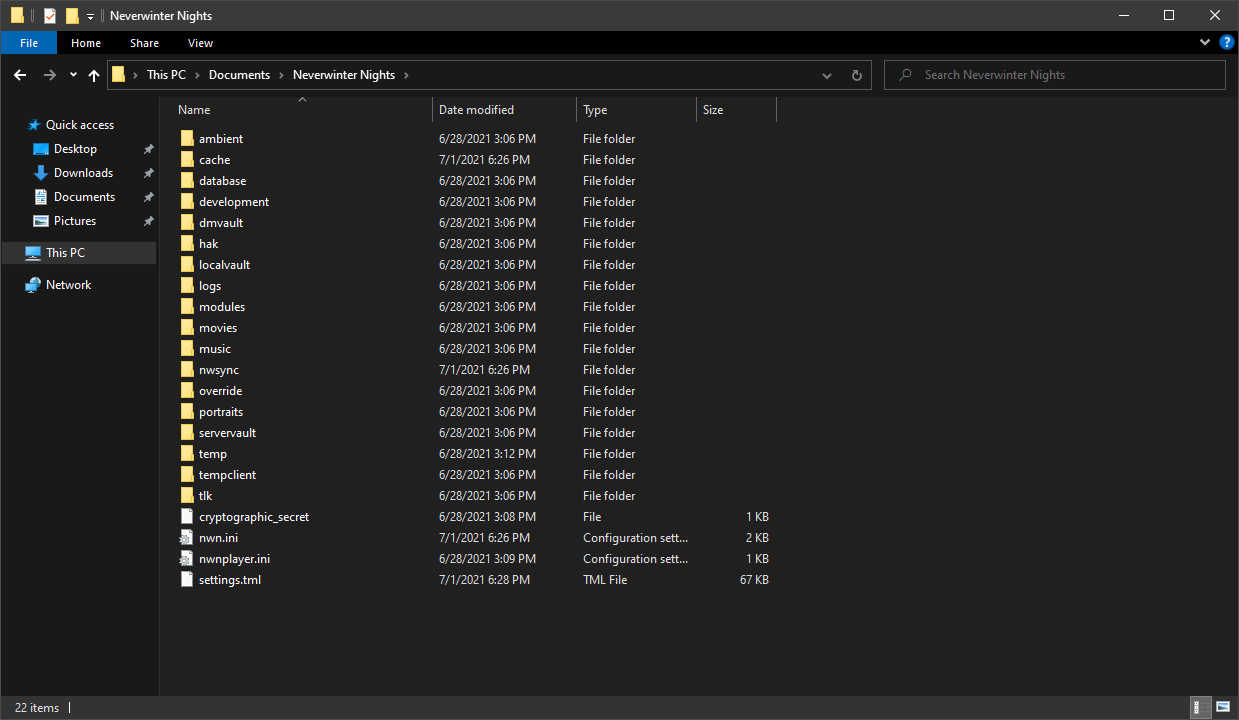This screenshot has width=1239, height=720.
Task: Open the File menu
Action: pos(29,43)
